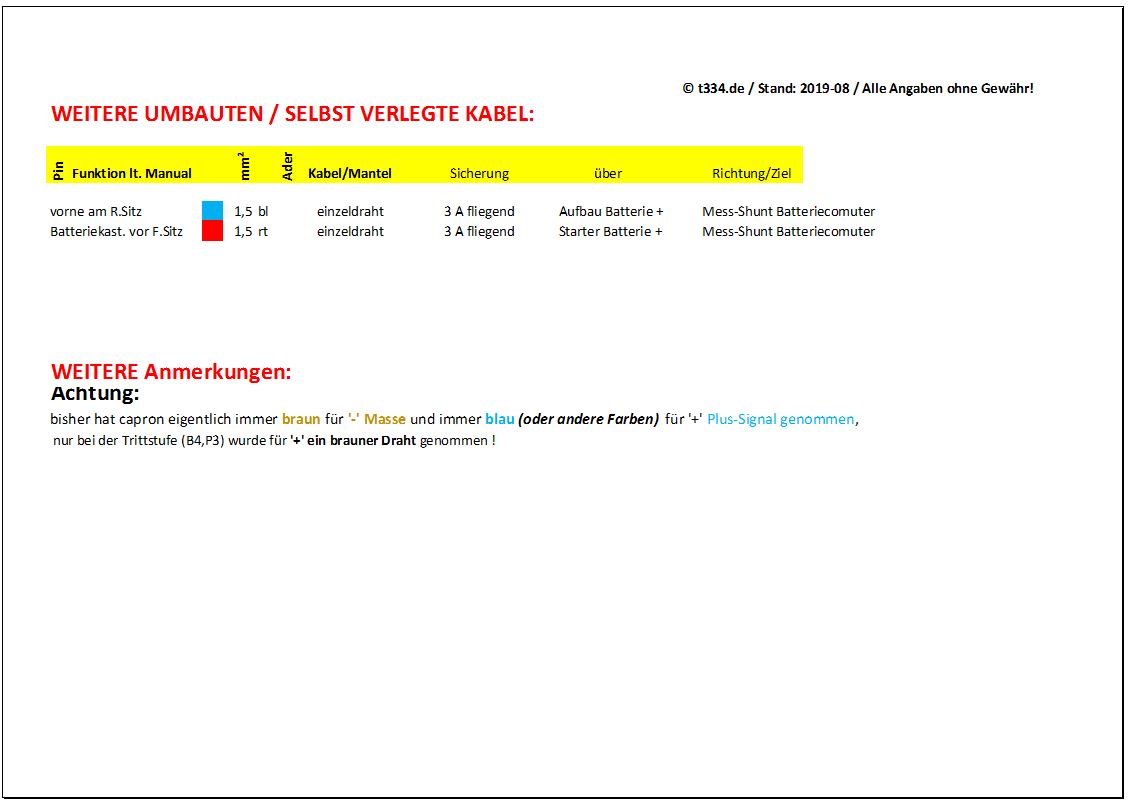Click the light-blue 'Plus-Signal genommen' text

pos(780,419)
